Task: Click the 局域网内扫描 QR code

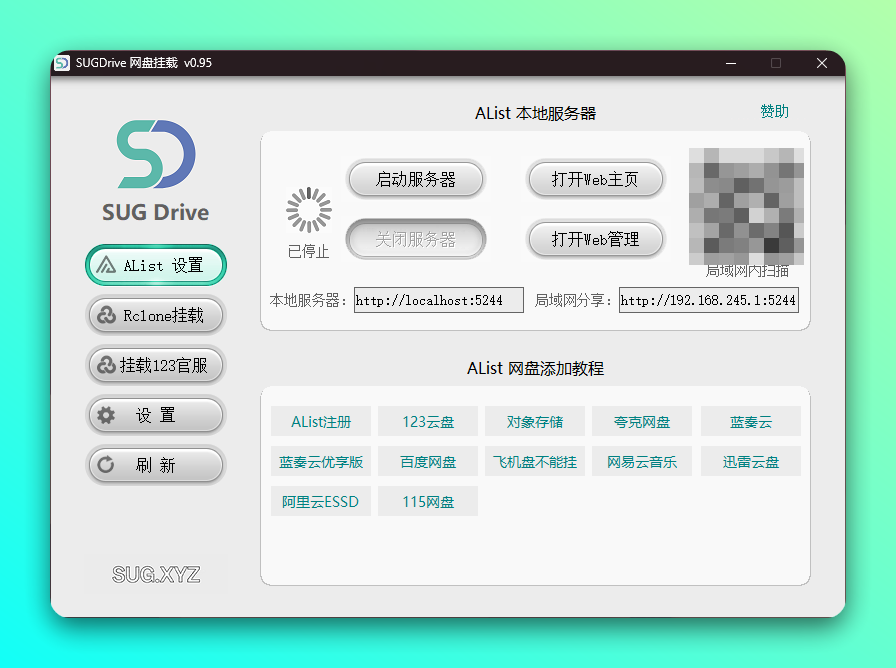Action: (746, 205)
